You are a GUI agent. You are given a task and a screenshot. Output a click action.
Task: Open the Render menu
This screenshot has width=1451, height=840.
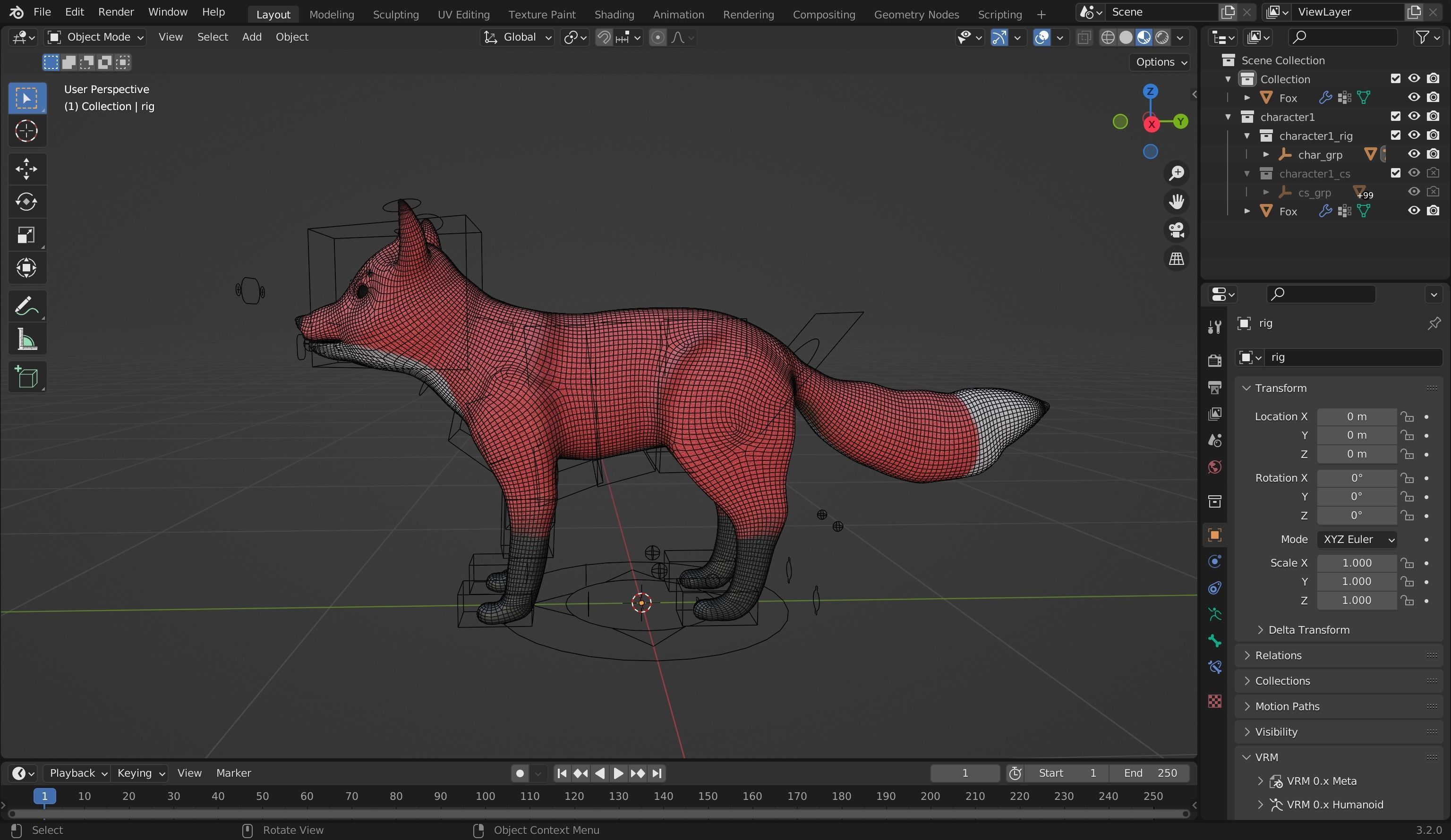point(116,12)
